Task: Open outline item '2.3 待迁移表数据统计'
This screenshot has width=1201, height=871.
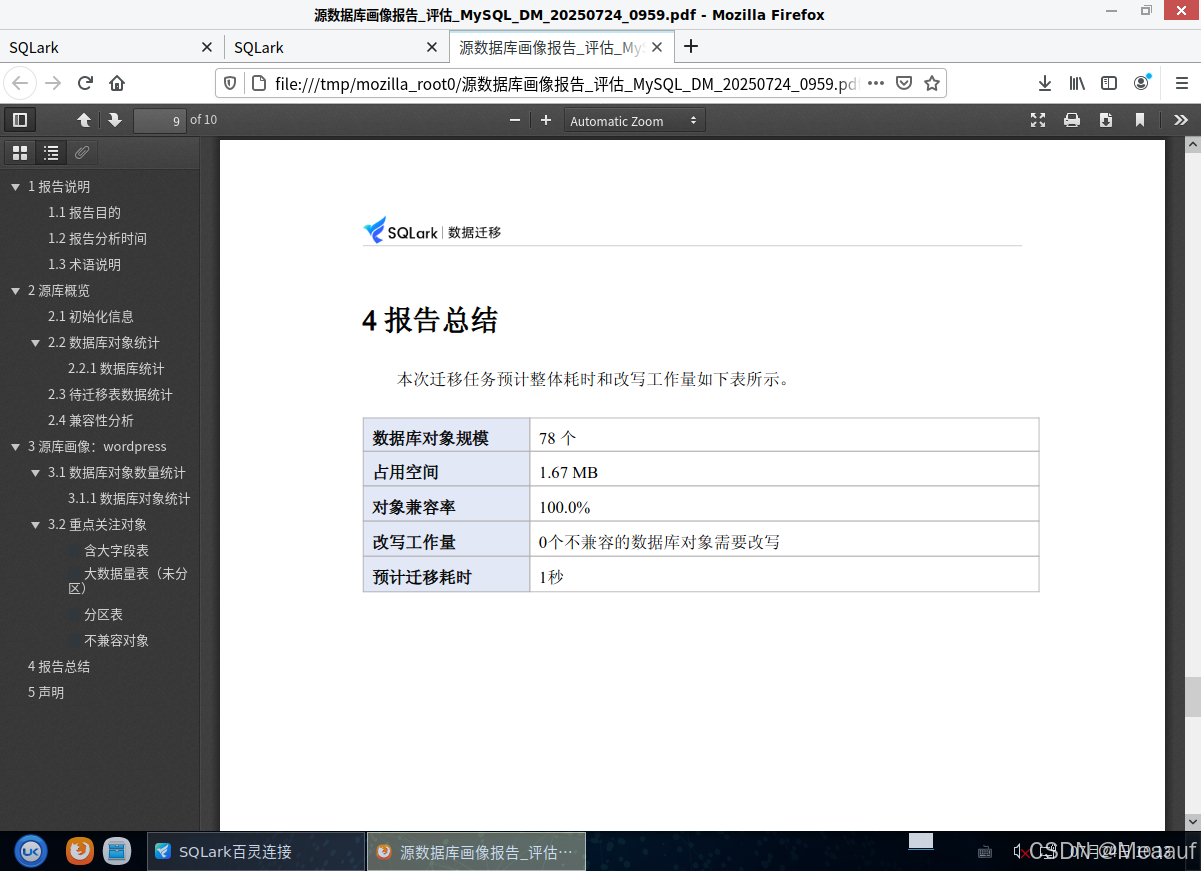Action: [110, 395]
